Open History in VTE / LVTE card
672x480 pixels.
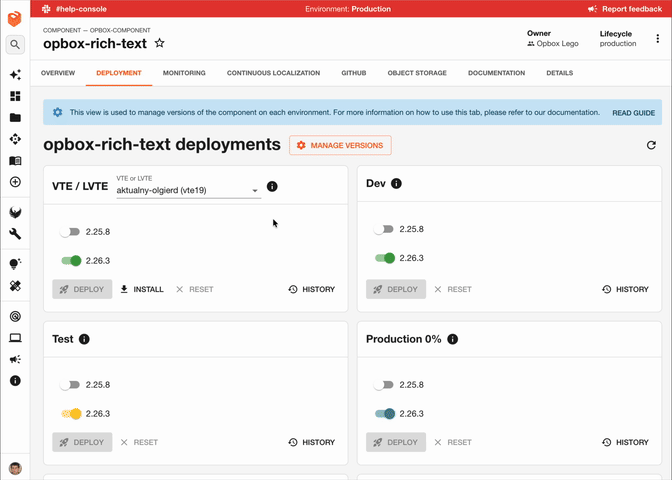[312, 289]
